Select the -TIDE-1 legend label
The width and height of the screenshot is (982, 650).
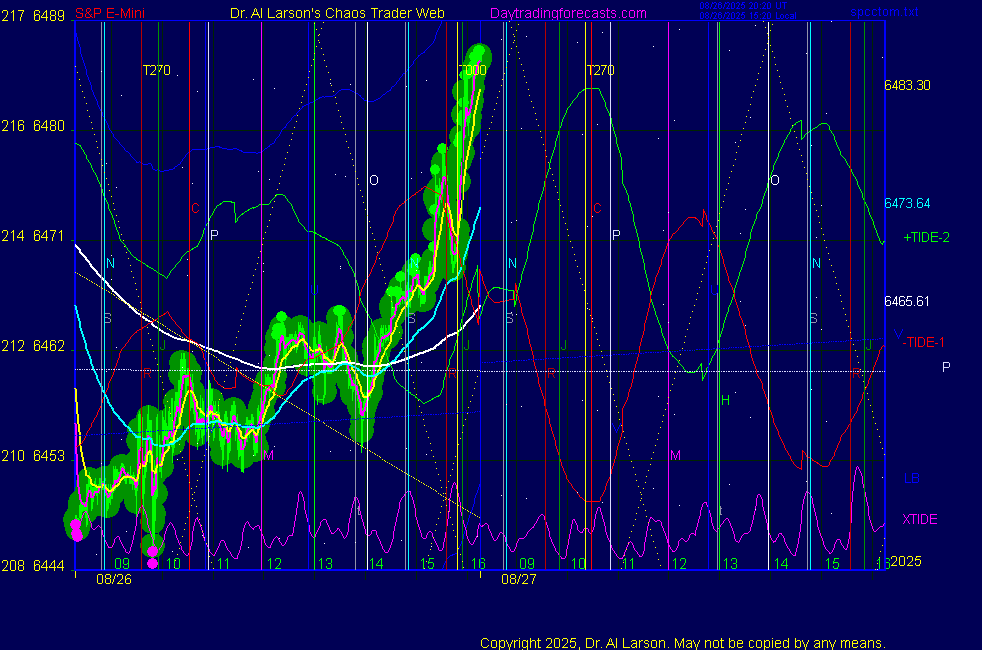(x=924, y=342)
